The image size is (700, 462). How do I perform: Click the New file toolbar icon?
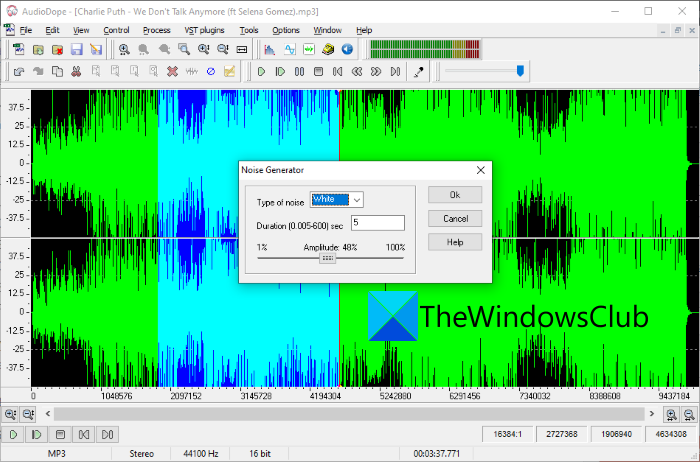19,49
